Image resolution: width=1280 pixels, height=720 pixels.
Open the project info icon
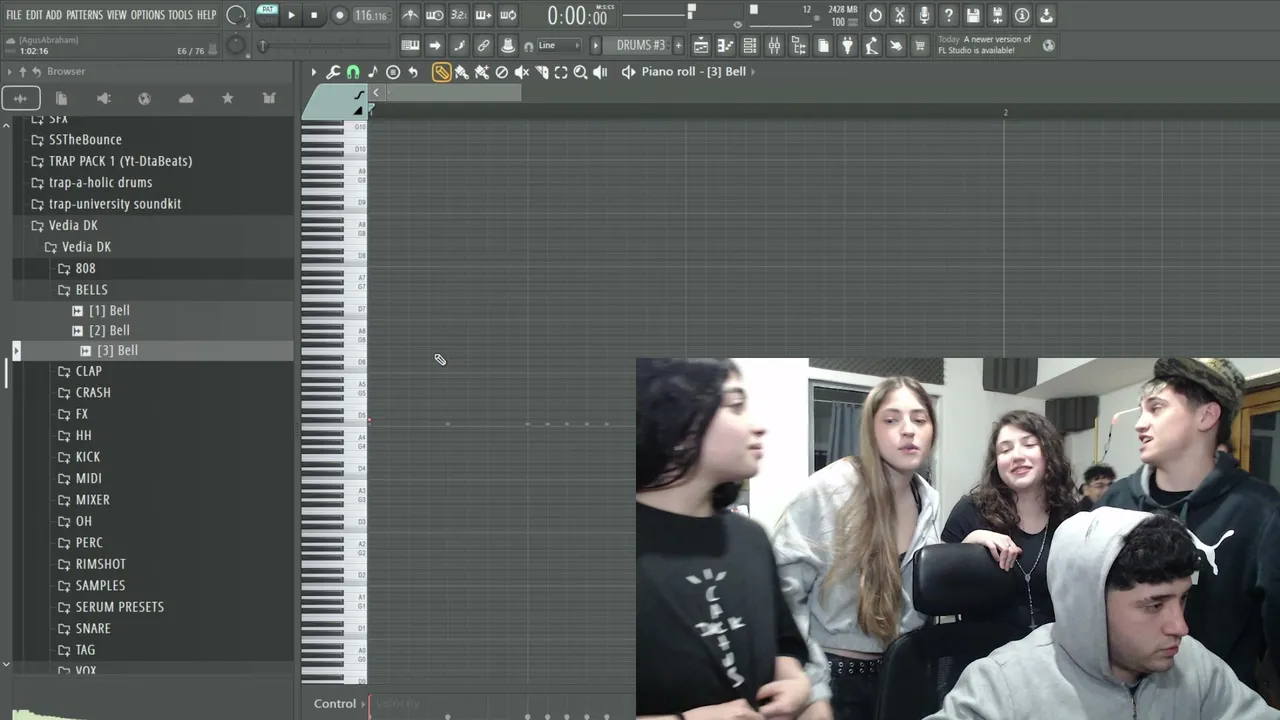click(x=1022, y=15)
